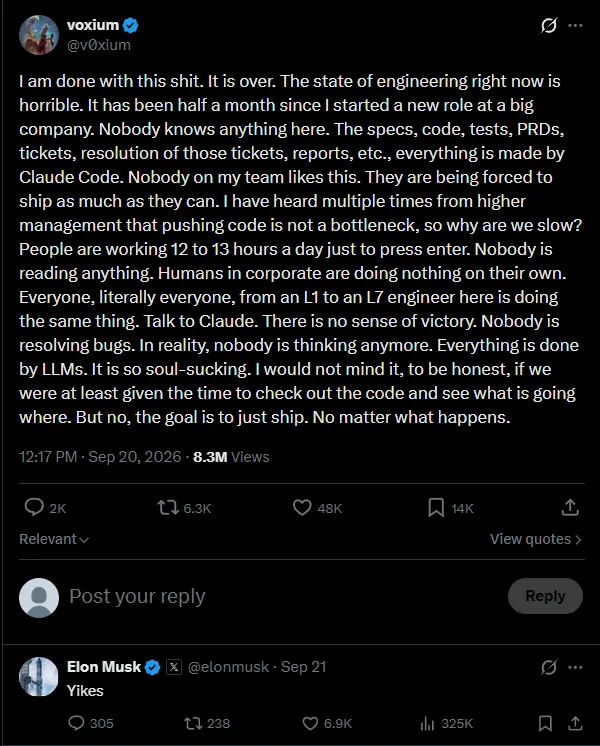Click the Grok icon on voxium's post

(x=549, y=25)
